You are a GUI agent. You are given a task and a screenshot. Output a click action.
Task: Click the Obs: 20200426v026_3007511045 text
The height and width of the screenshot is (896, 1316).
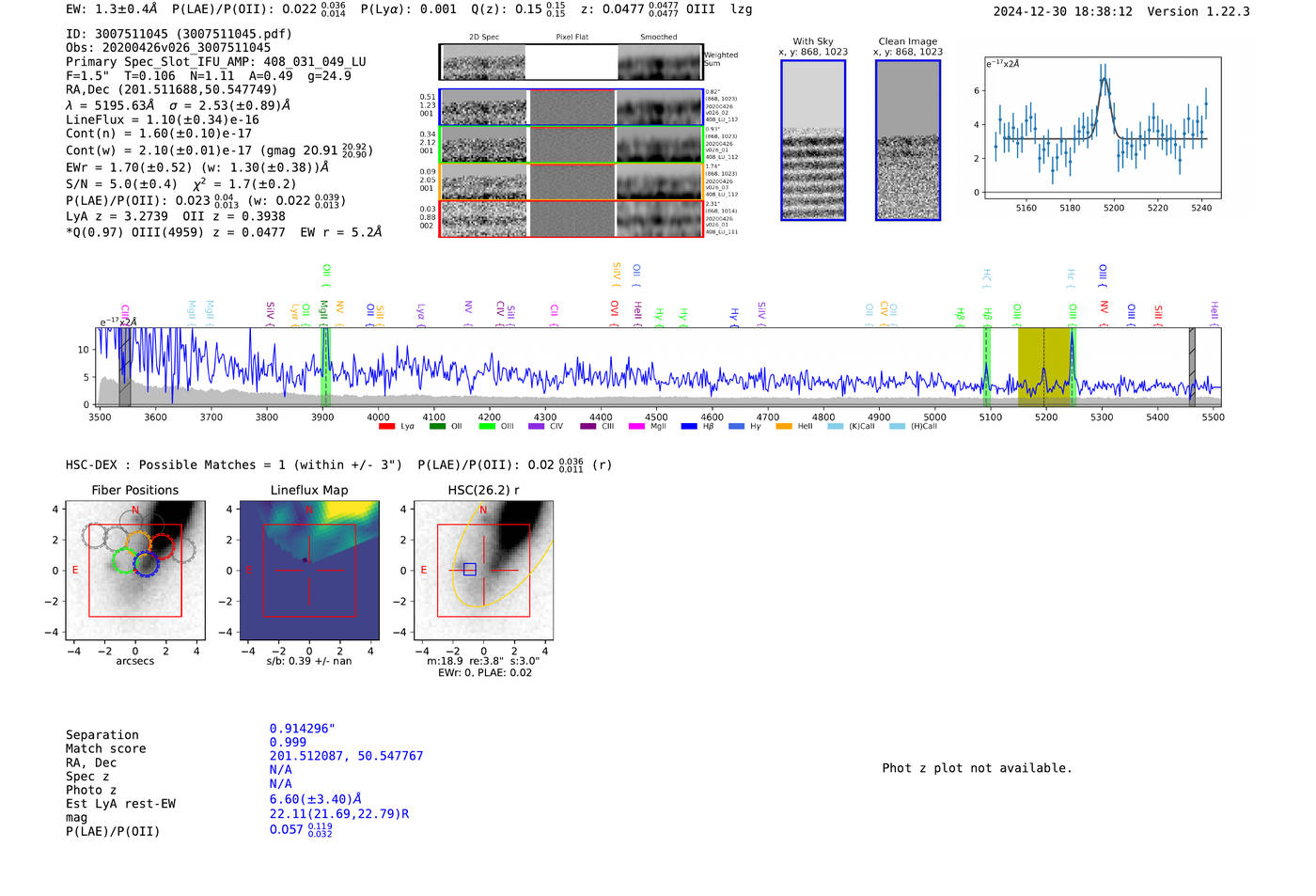point(168,48)
